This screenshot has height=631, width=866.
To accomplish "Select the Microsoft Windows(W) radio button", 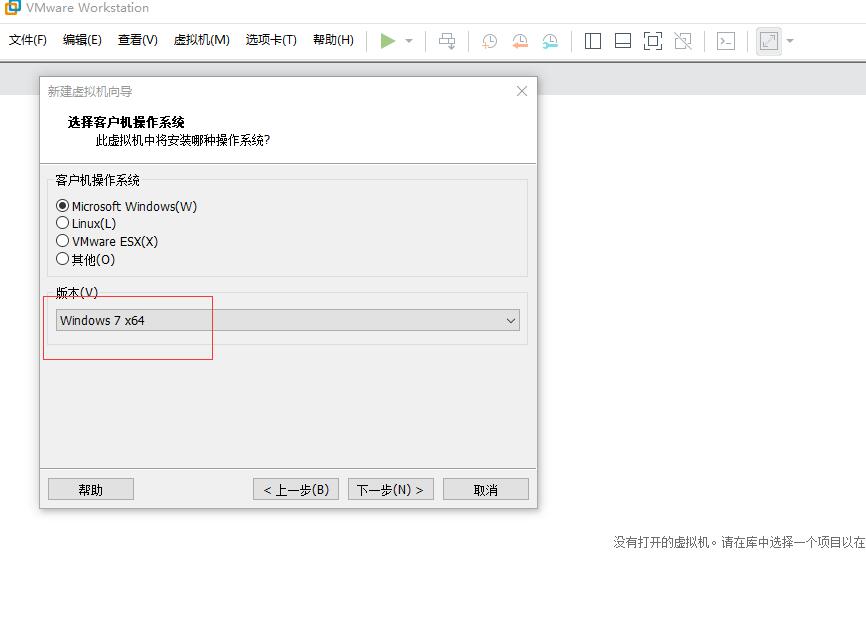I will point(62,206).
